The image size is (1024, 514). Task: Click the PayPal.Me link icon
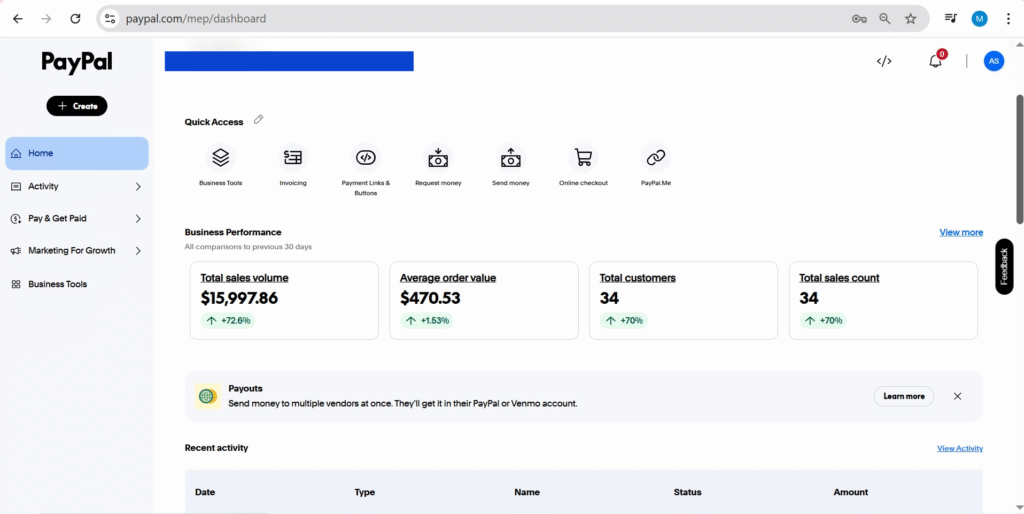coord(656,158)
